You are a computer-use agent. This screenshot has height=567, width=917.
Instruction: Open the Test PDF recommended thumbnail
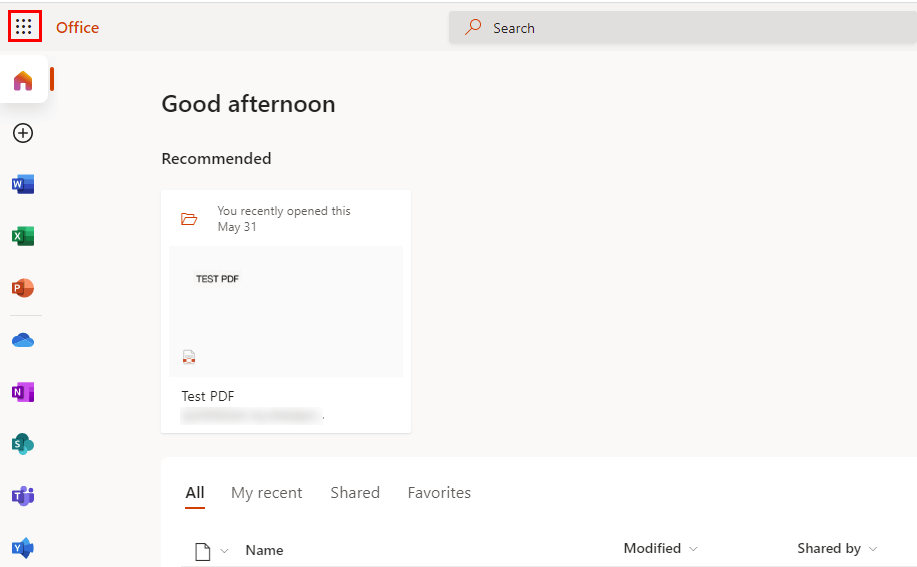pyautogui.click(x=286, y=311)
